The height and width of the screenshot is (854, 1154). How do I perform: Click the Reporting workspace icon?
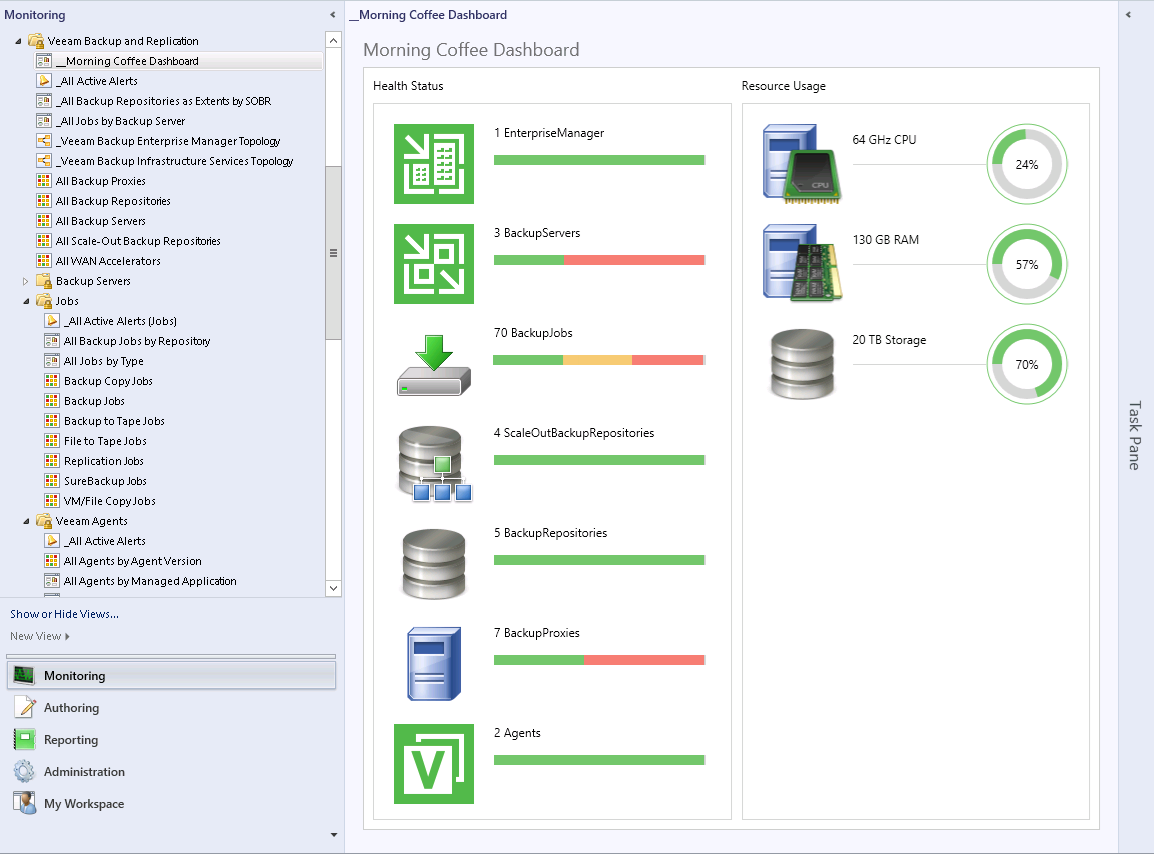tap(24, 739)
